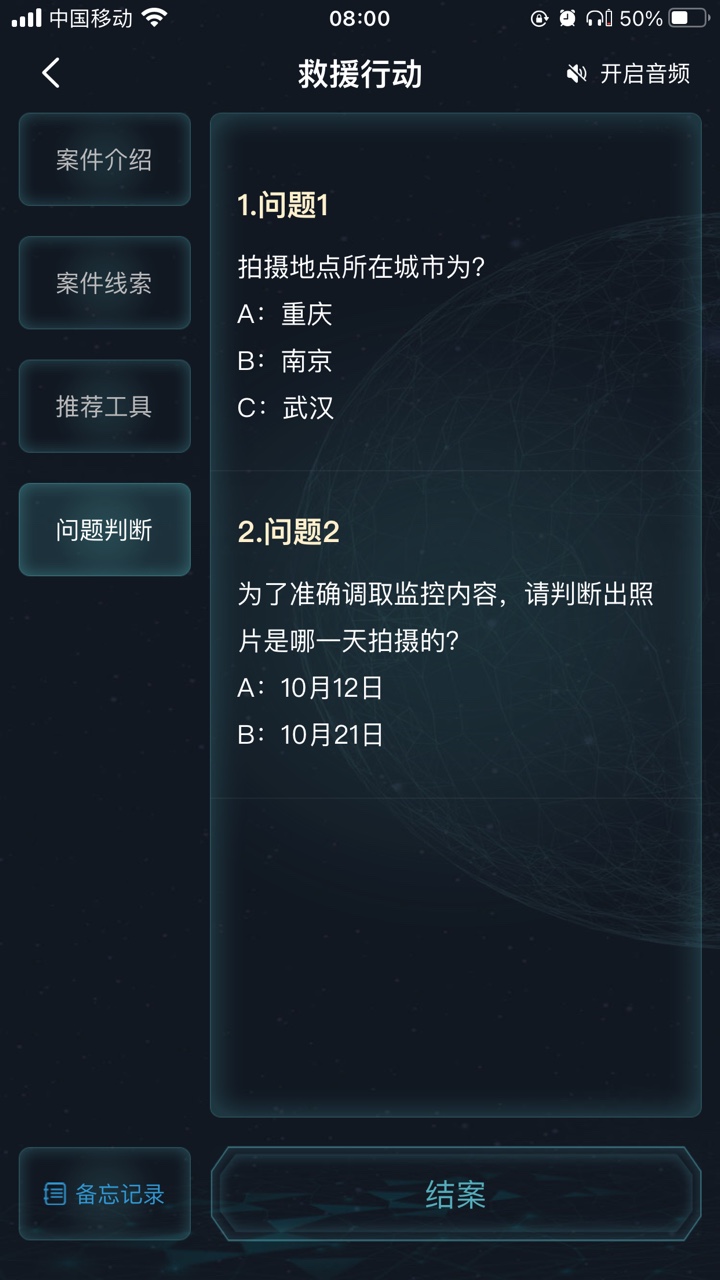Open the 推荐工具 tab

point(104,406)
